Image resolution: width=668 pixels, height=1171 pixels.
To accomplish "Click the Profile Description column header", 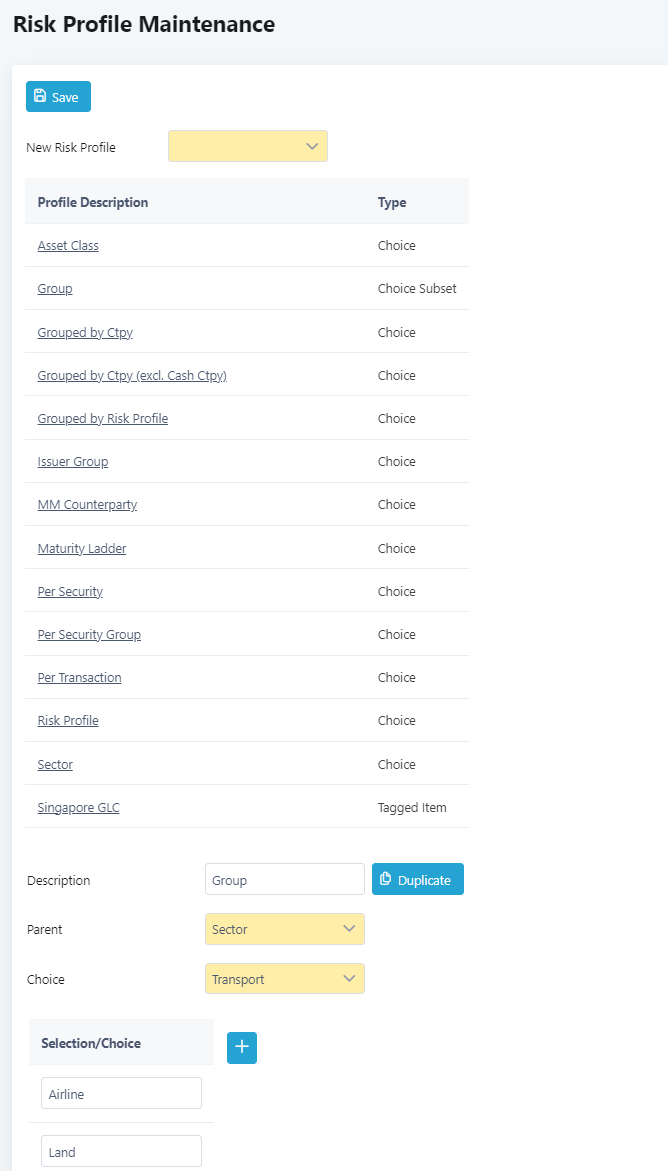I will pos(93,202).
